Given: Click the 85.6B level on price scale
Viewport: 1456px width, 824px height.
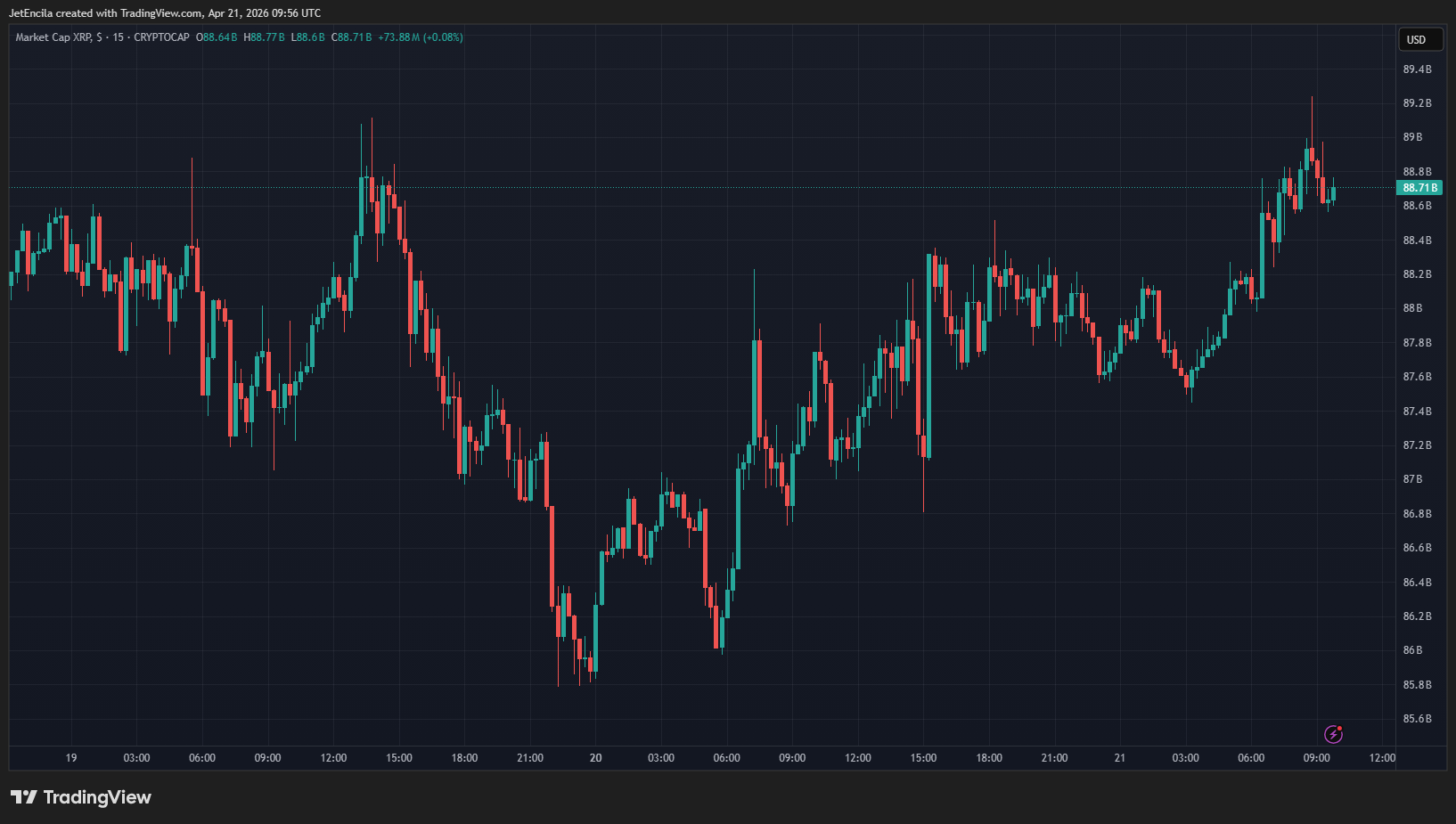Looking at the screenshot, I should click(x=1417, y=719).
